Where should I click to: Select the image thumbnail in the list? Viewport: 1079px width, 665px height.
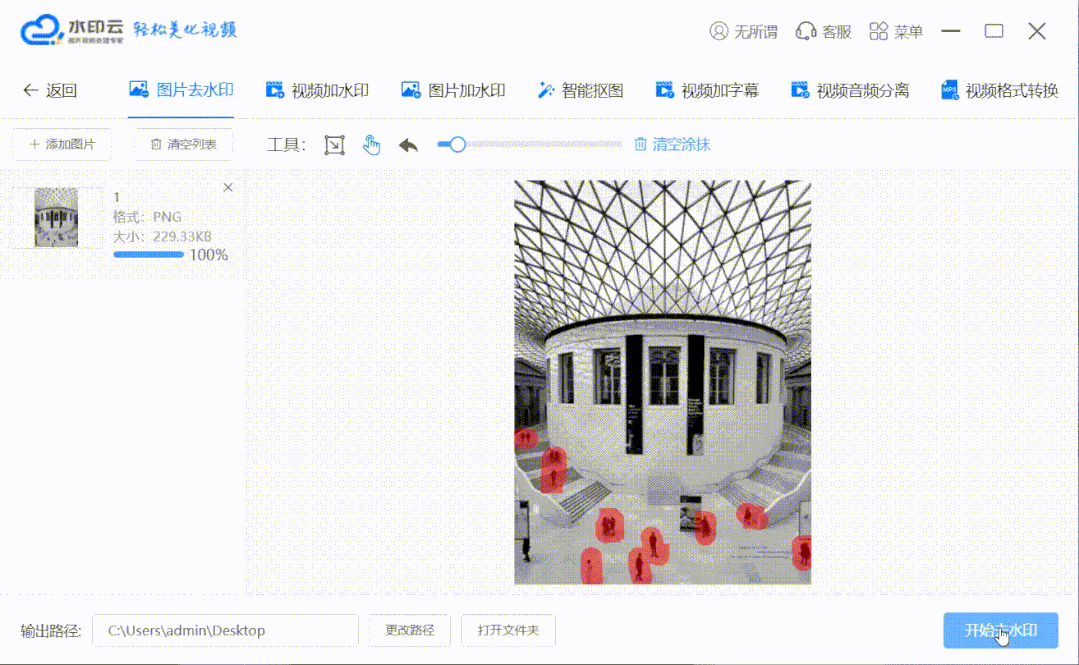point(56,218)
